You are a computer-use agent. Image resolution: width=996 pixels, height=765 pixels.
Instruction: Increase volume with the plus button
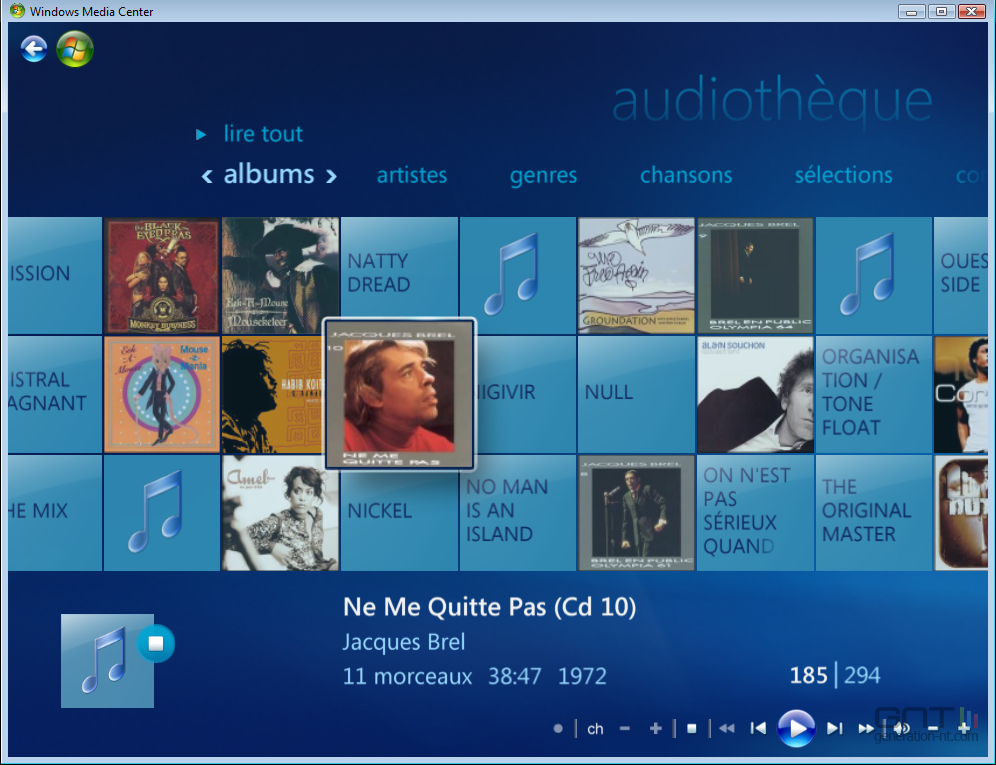[964, 729]
